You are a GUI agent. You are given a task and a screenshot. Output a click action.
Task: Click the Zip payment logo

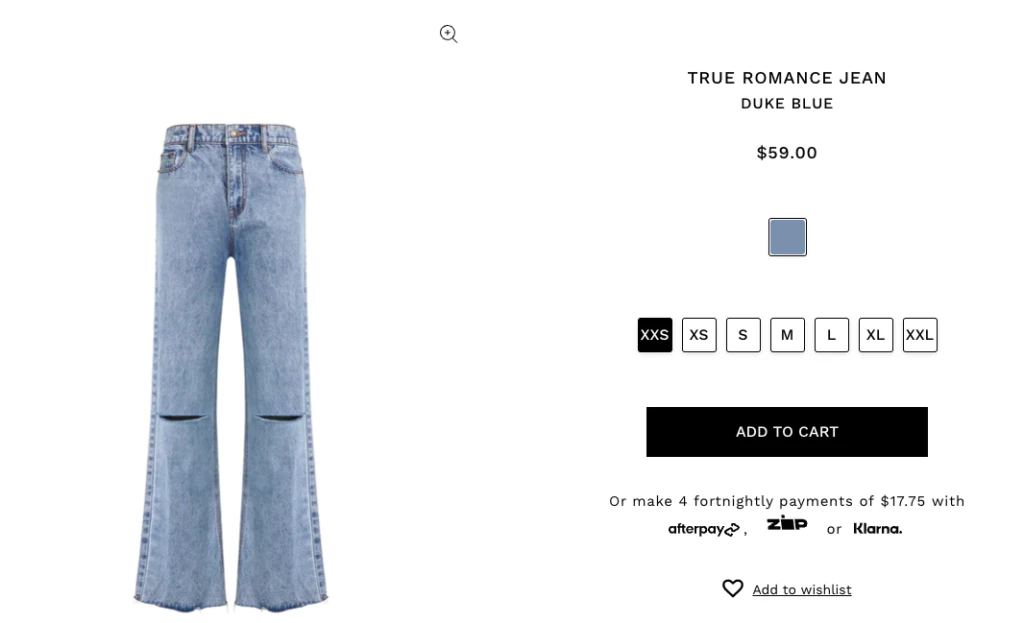(786, 523)
